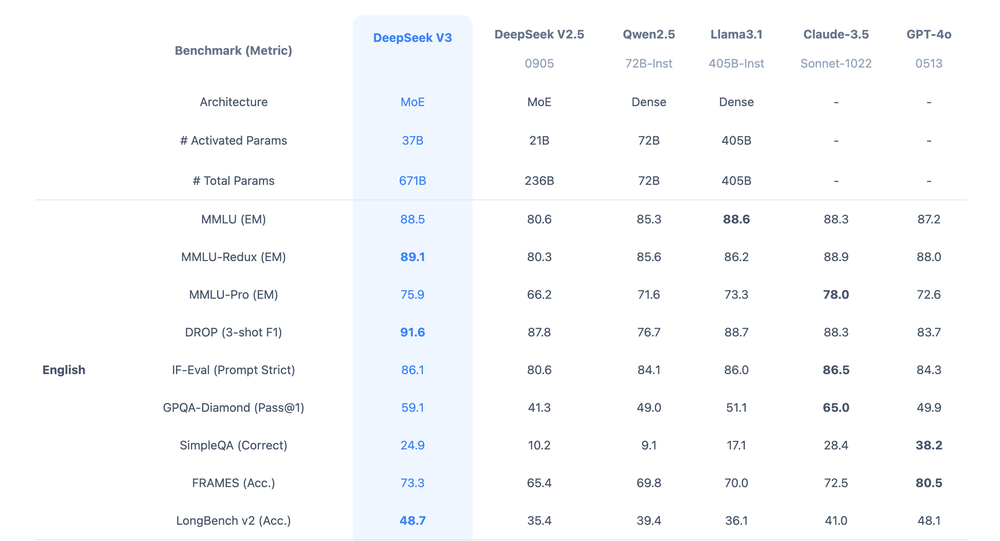Select Llama3.1's 405B total params cell
This screenshot has width=1000, height=541.
(x=736, y=181)
